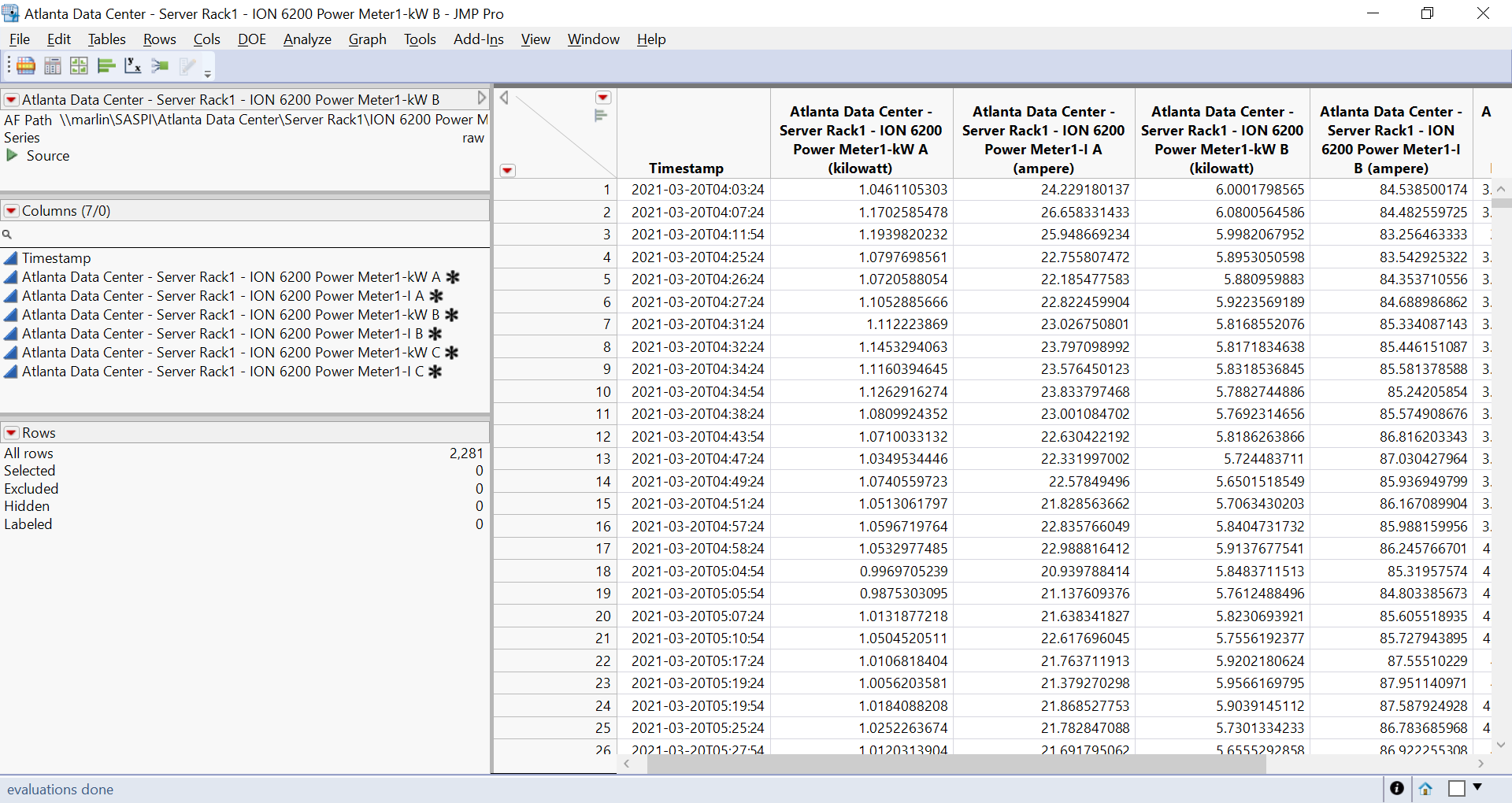The image size is (1512, 803).
Task: Open Graph Builder via the green bars toolbar icon
Action: click(x=106, y=65)
